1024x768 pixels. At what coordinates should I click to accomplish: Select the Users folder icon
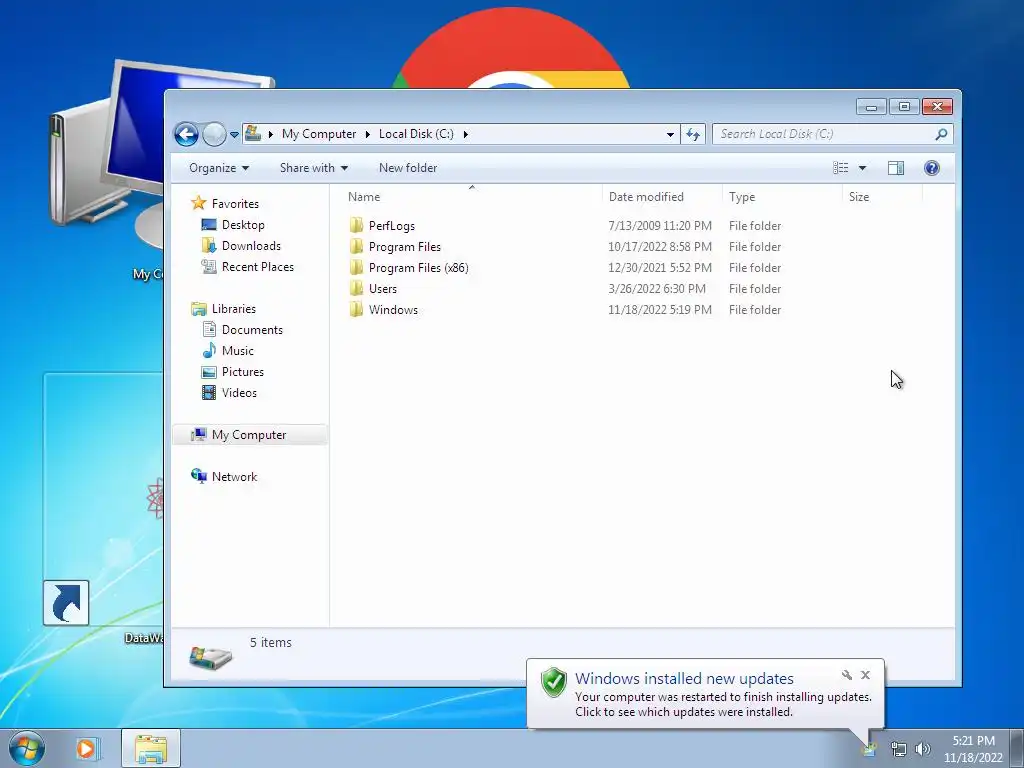pyautogui.click(x=357, y=288)
